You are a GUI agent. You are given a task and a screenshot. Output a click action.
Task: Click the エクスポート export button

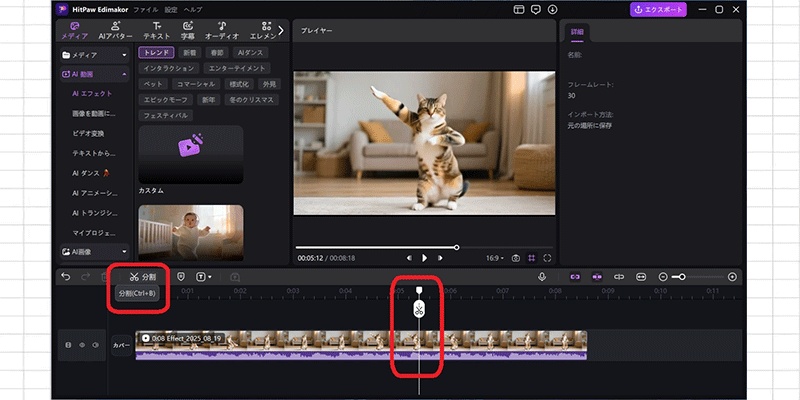658,10
